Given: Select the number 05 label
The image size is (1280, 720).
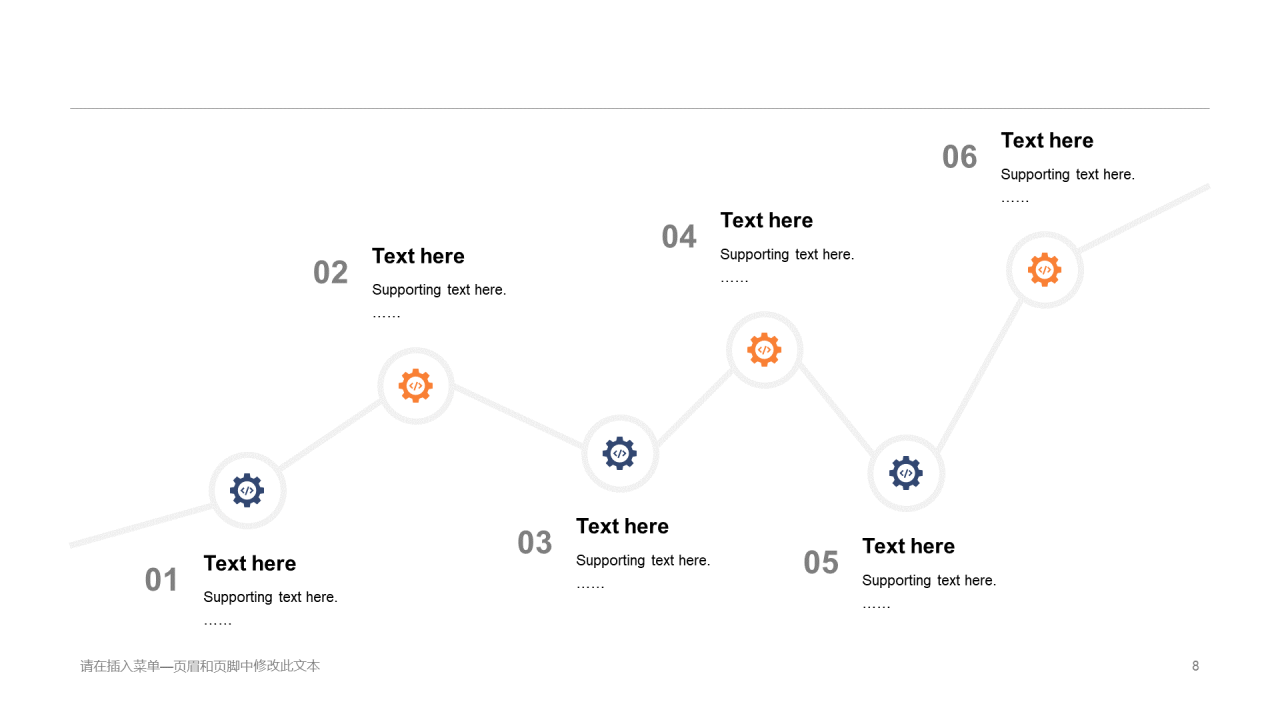Looking at the screenshot, I should click(x=821, y=562).
